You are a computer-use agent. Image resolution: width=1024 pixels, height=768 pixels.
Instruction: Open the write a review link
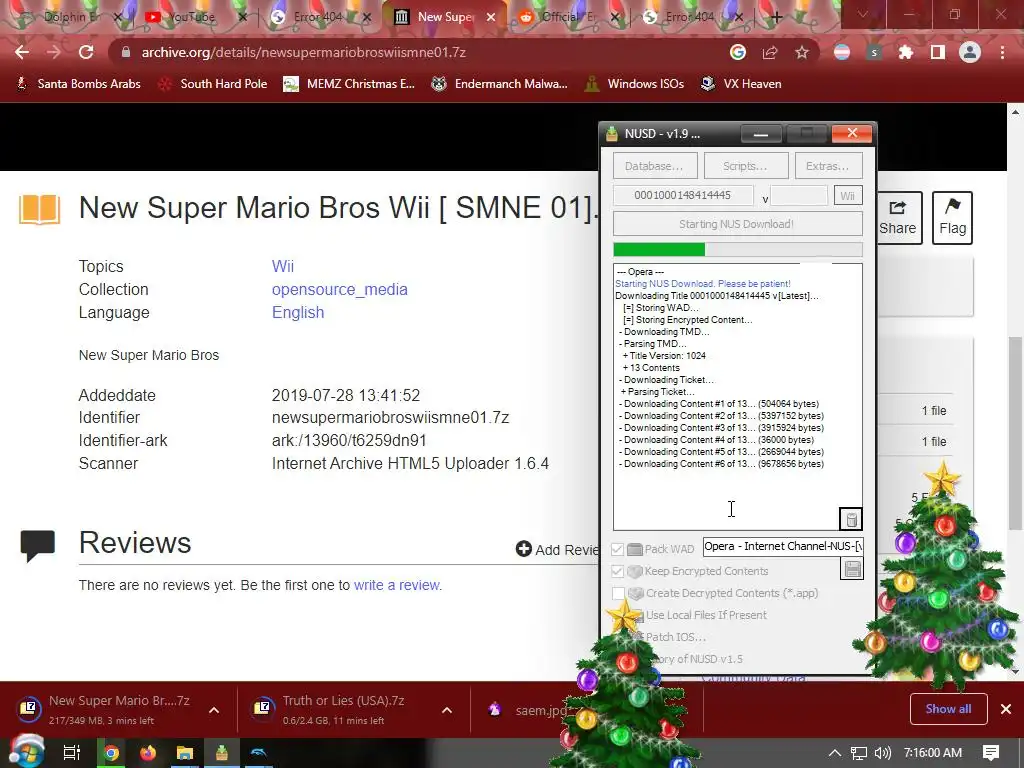[x=397, y=585]
